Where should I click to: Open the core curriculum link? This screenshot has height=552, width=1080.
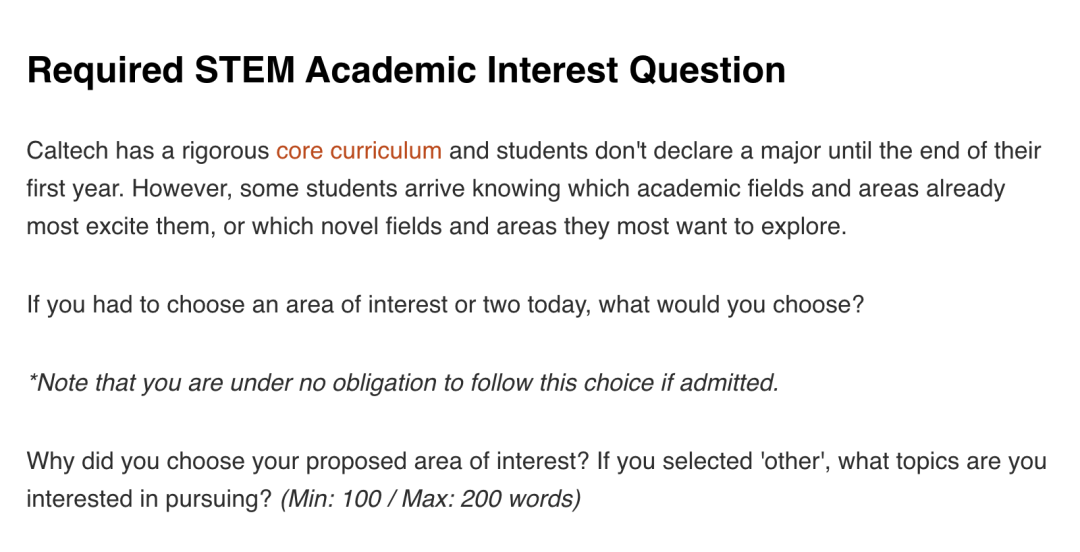(x=359, y=150)
